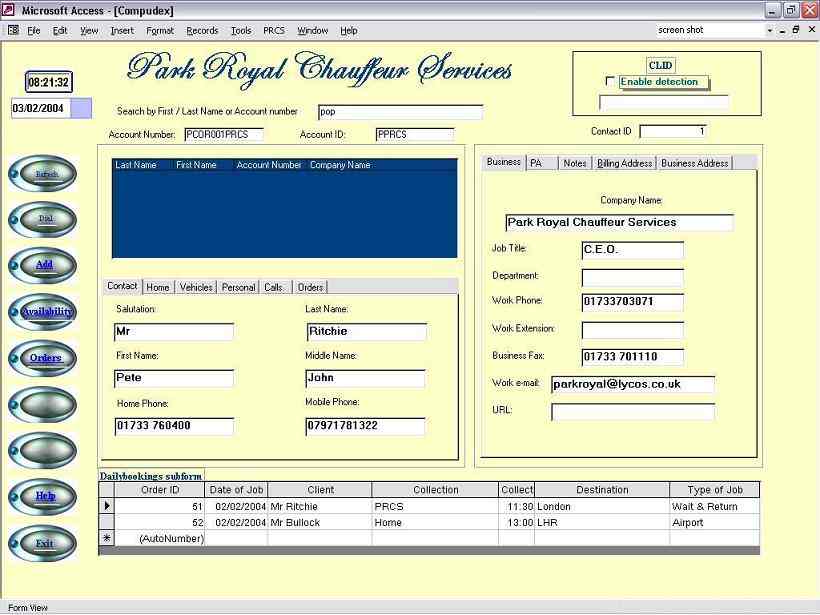
Task: Click the Availability oval button
Action: [43, 312]
